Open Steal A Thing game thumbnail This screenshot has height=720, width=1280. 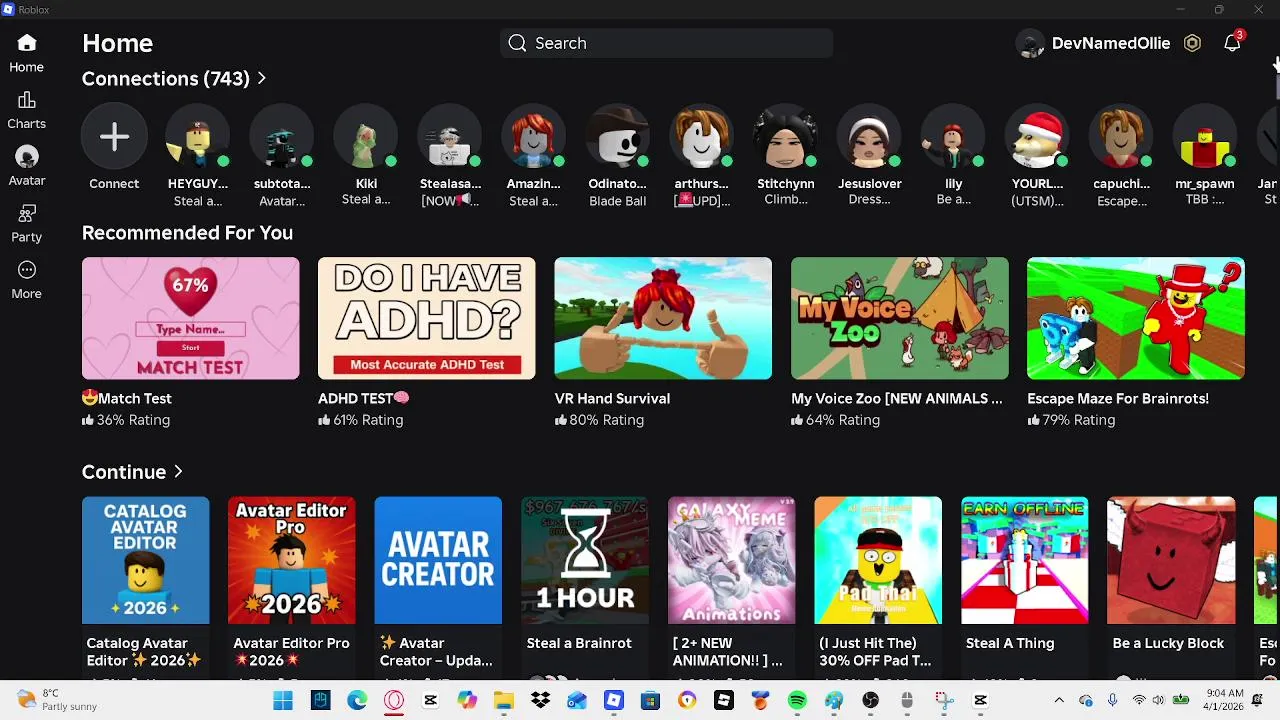point(1025,560)
